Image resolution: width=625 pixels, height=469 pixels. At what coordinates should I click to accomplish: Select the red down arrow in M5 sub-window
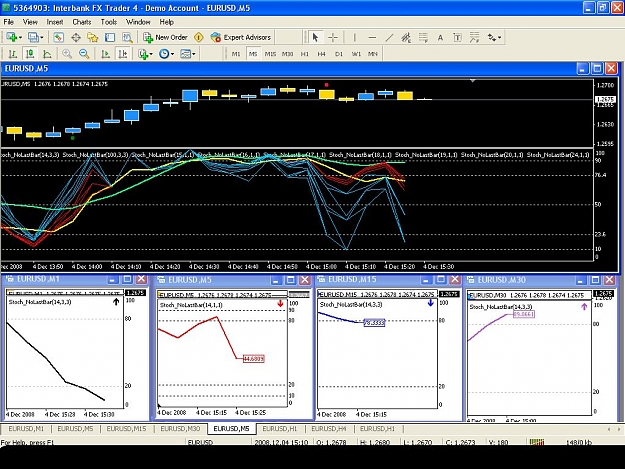click(x=280, y=304)
